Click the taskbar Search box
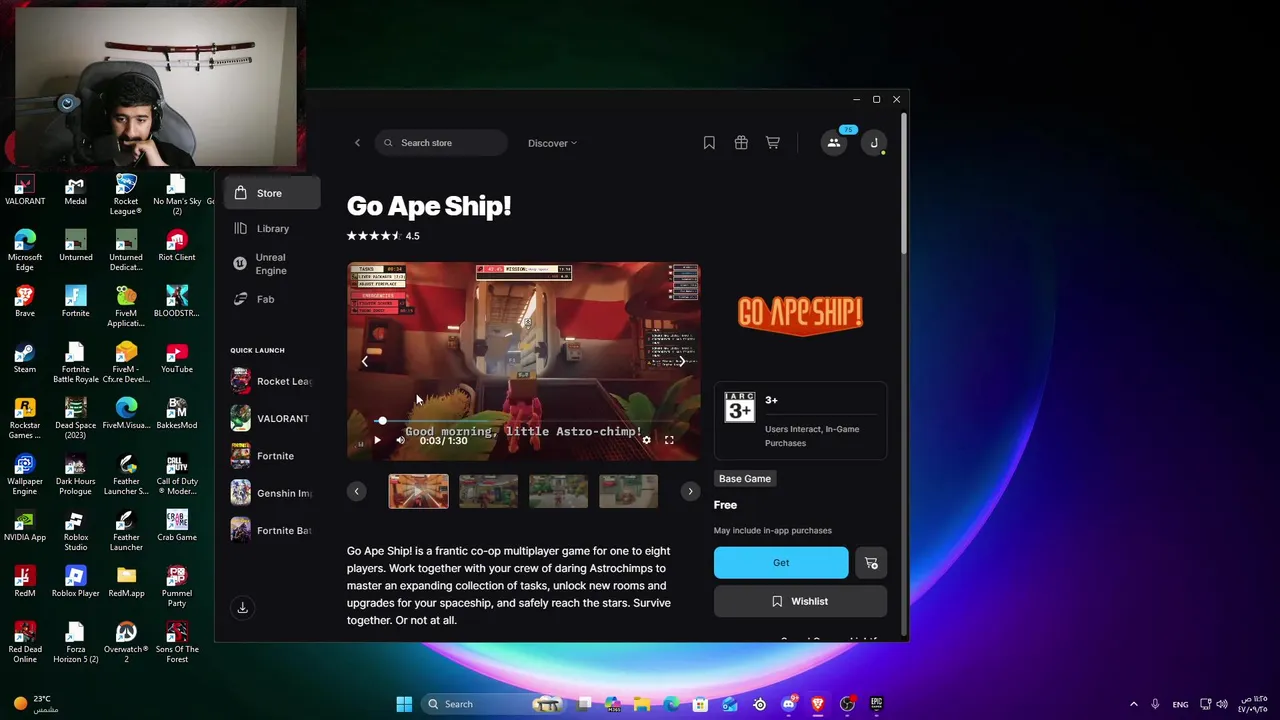 pyautogui.click(x=495, y=704)
